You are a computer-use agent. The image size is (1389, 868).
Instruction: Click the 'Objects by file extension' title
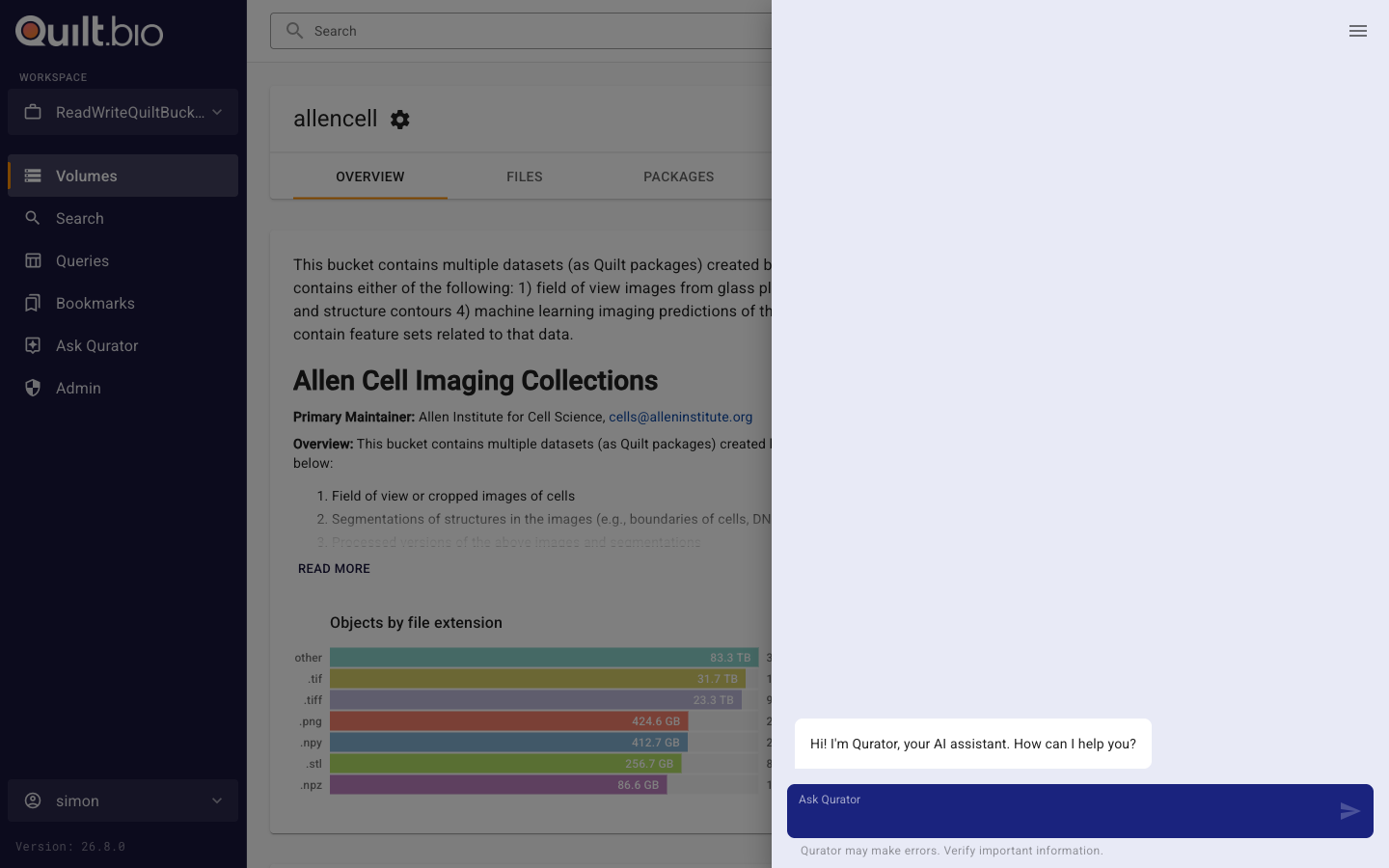(x=416, y=623)
